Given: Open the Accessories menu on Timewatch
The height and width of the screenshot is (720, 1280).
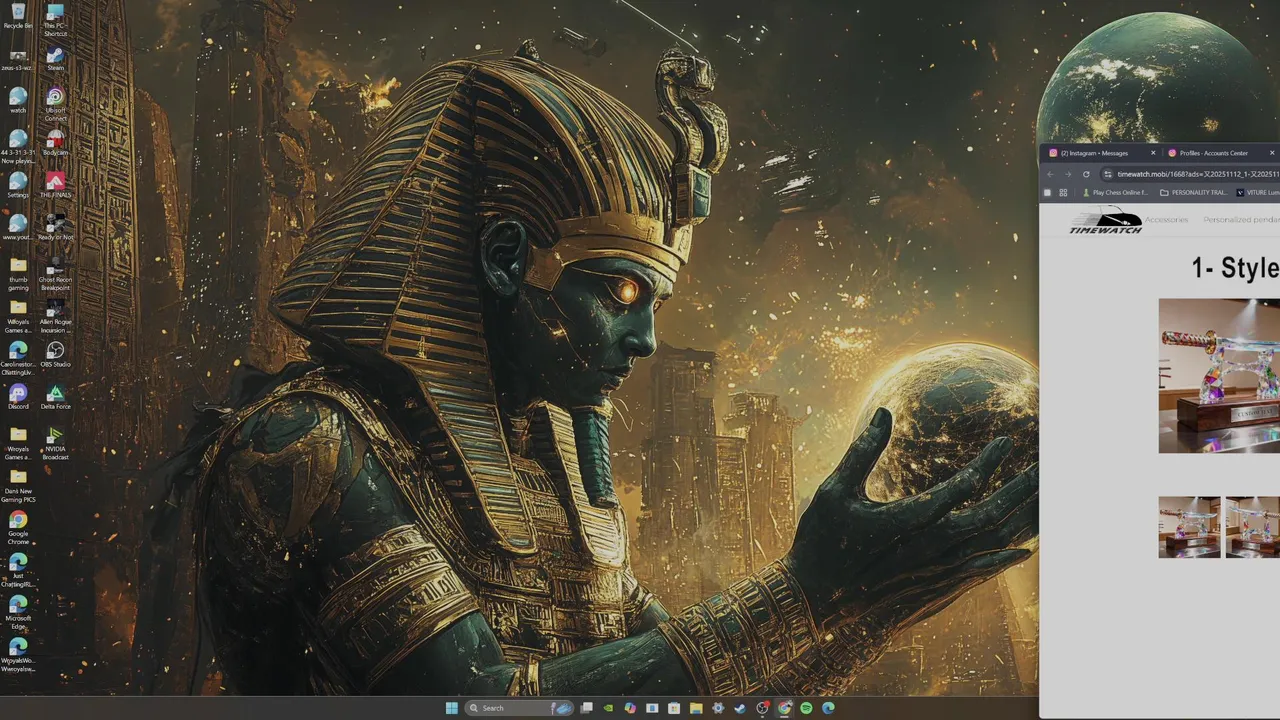Looking at the screenshot, I should 1166,219.
